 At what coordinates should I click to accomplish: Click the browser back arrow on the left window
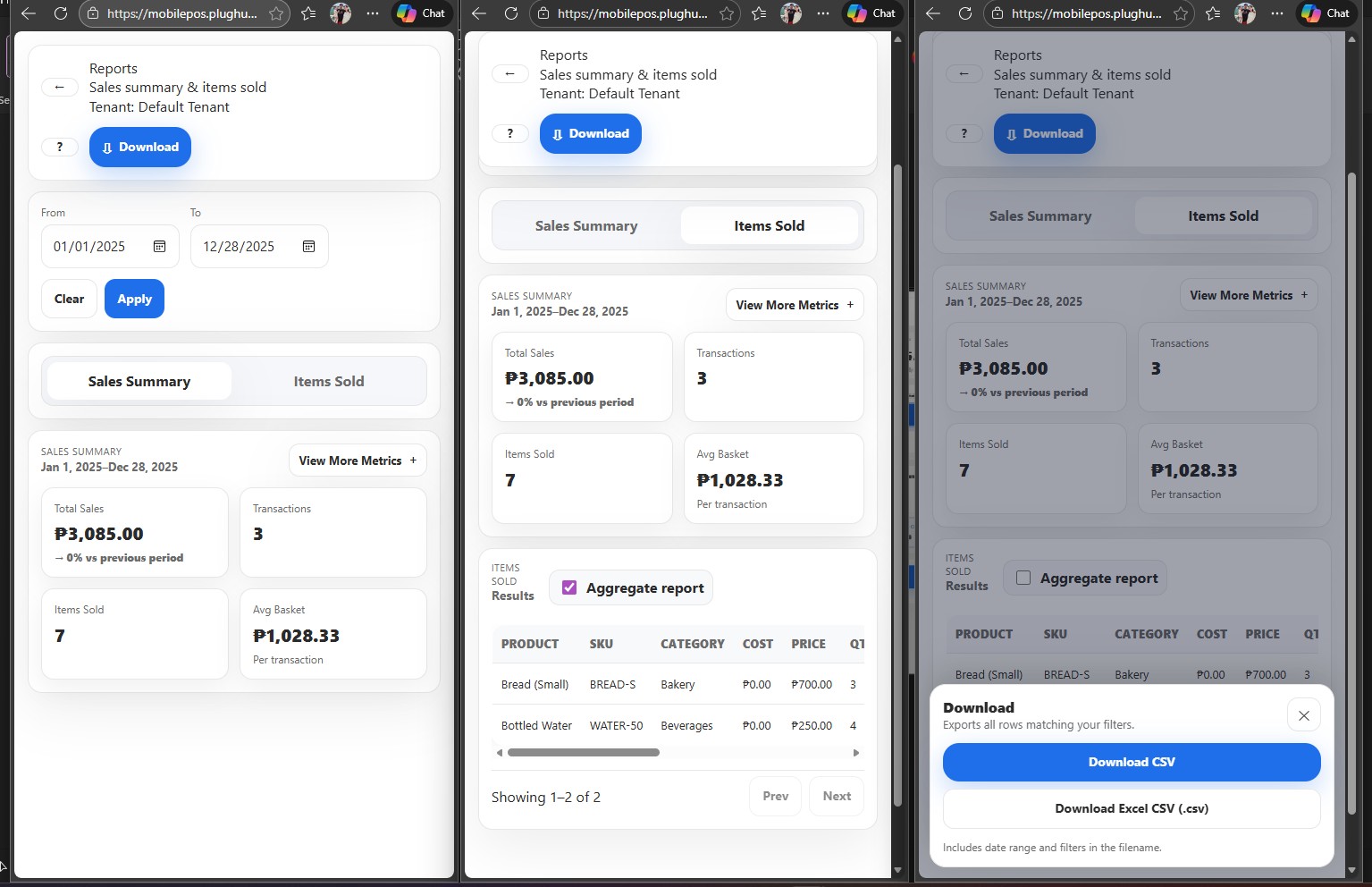click(28, 13)
